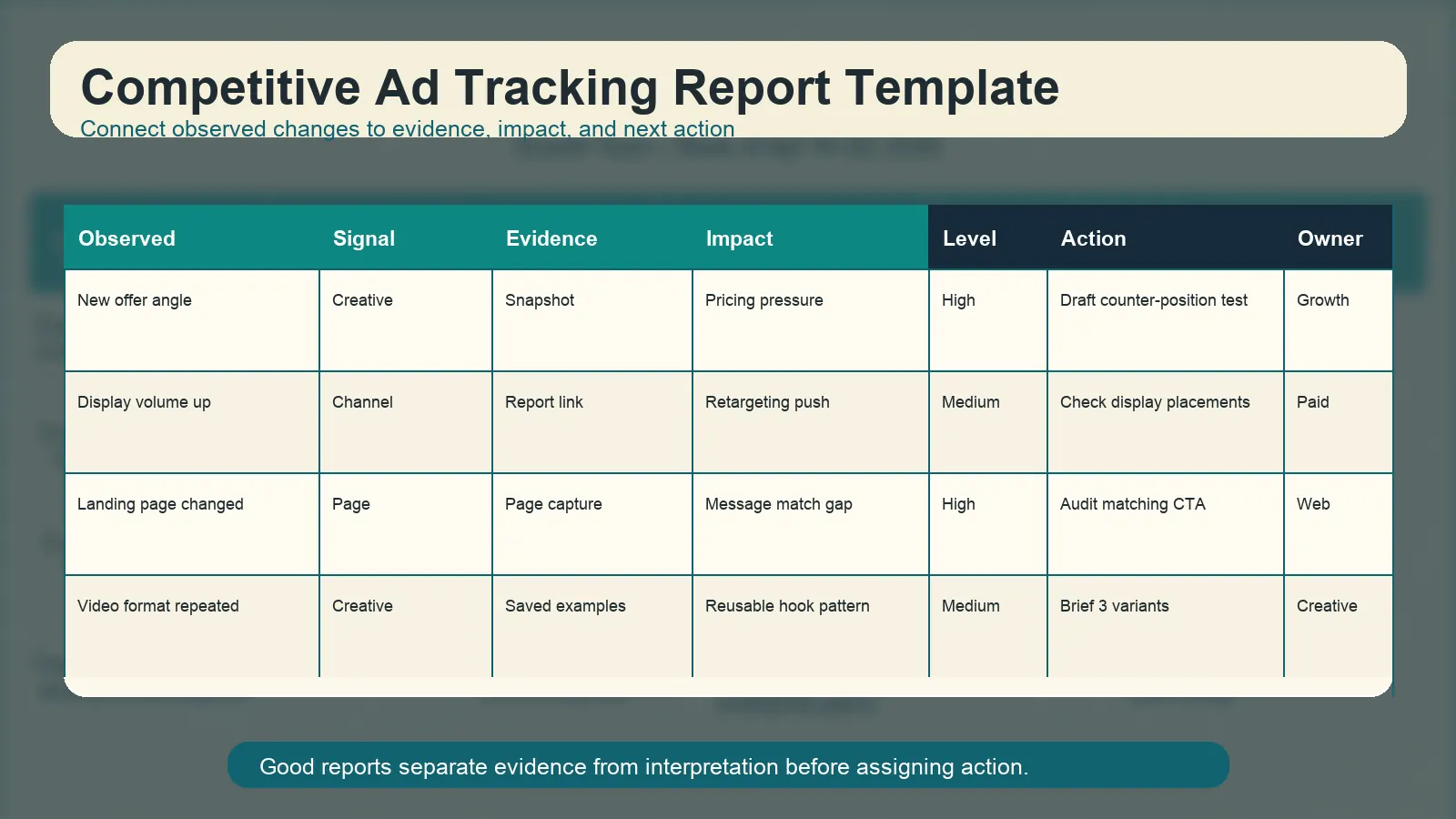Image resolution: width=1456 pixels, height=819 pixels.
Task: Click the Brief 3 variants action cell
Action: [1114, 606]
